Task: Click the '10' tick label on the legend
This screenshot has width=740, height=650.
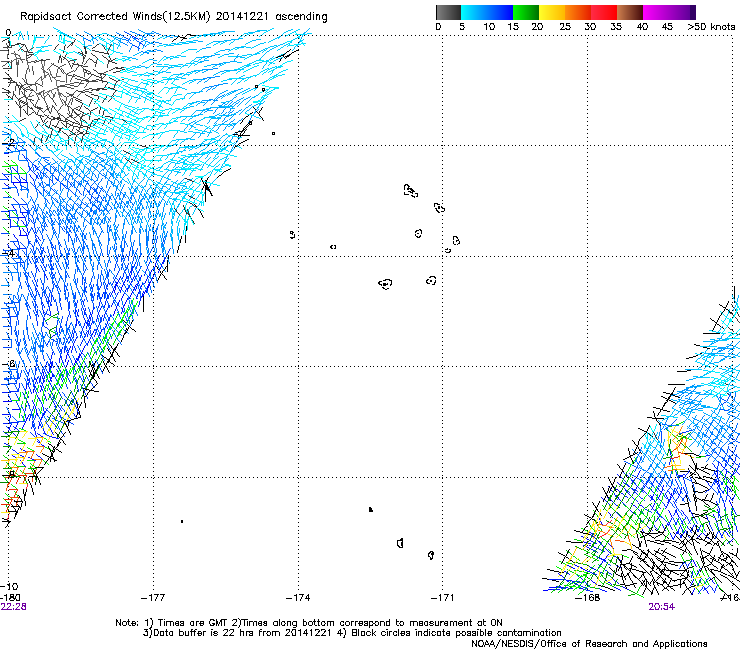Action: (x=489, y=27)
